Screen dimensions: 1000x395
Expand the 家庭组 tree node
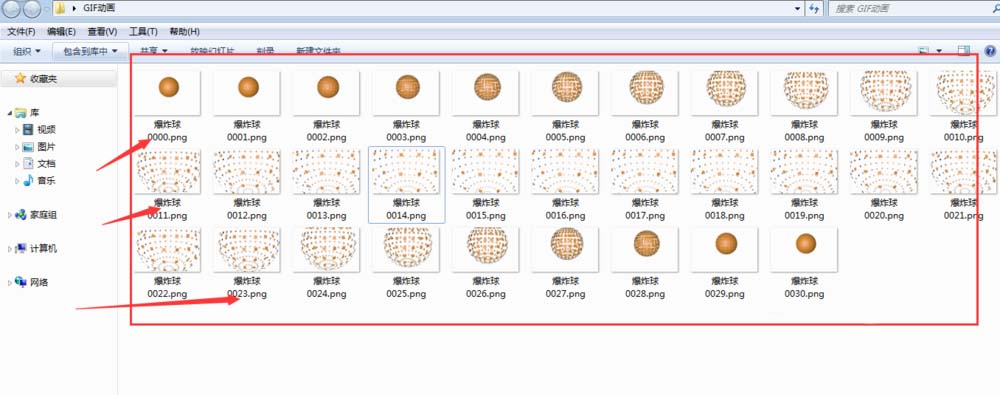[x=10, y=215]
